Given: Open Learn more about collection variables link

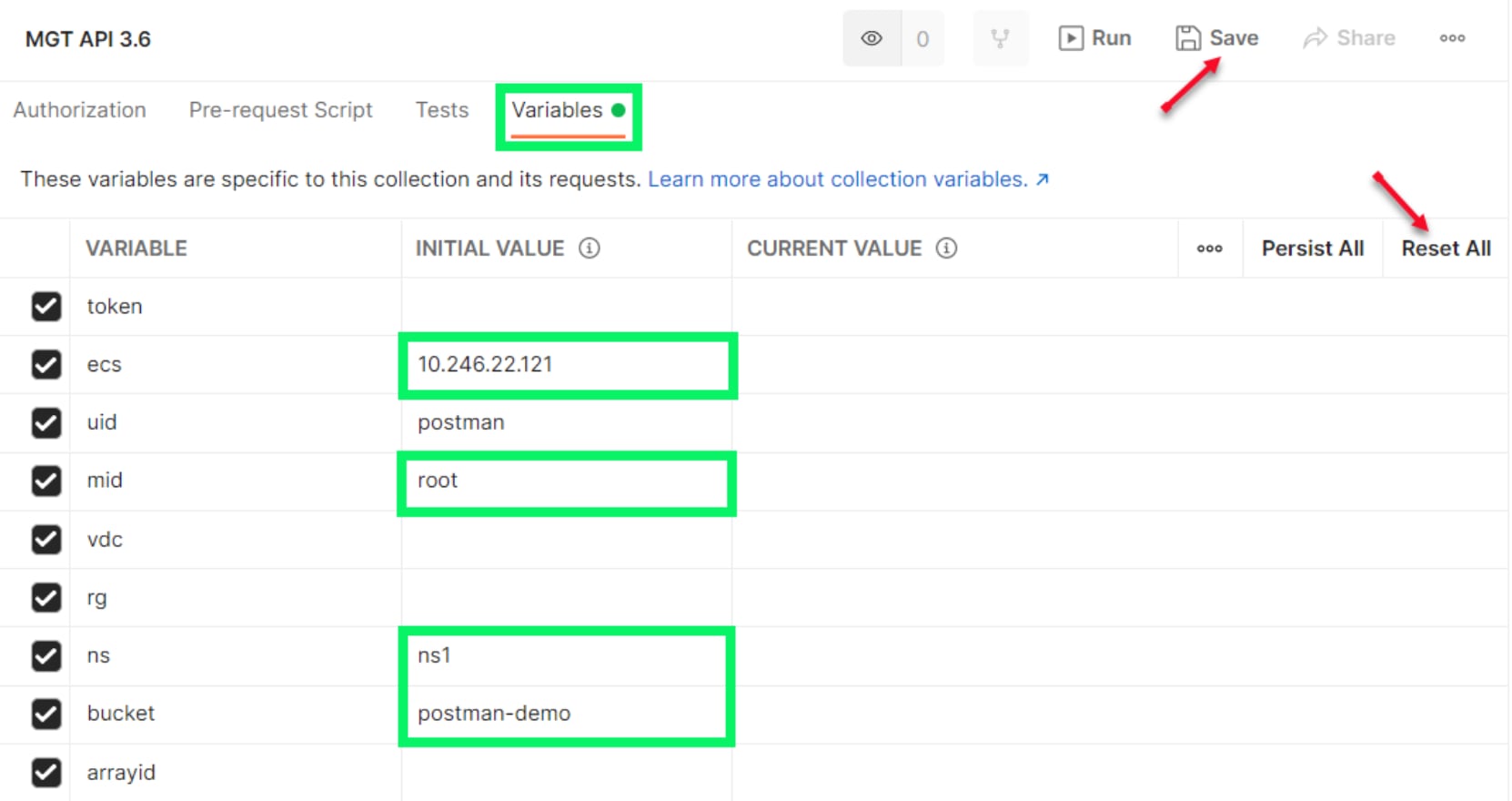Looking at the screenshot, I should point(848,179).
